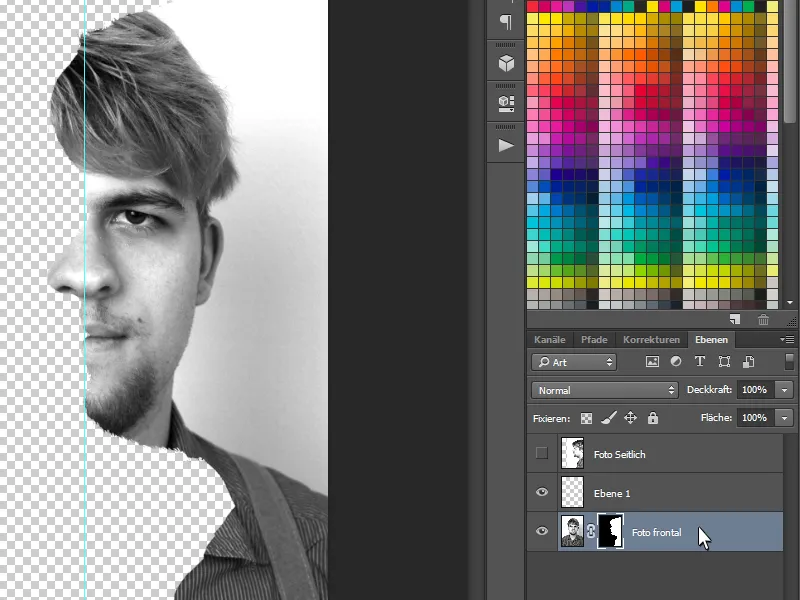Lock transparent pixels icon
Viewport: 800px width, 600px height.
pos(586,418)
